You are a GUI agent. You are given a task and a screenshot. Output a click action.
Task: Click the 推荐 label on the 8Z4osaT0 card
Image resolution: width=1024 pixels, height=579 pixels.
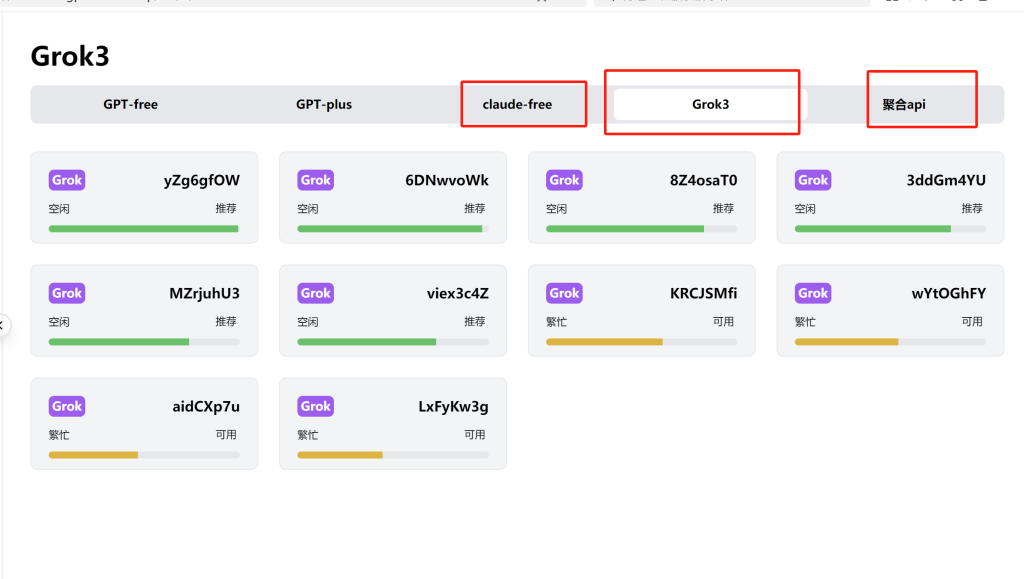724,208
